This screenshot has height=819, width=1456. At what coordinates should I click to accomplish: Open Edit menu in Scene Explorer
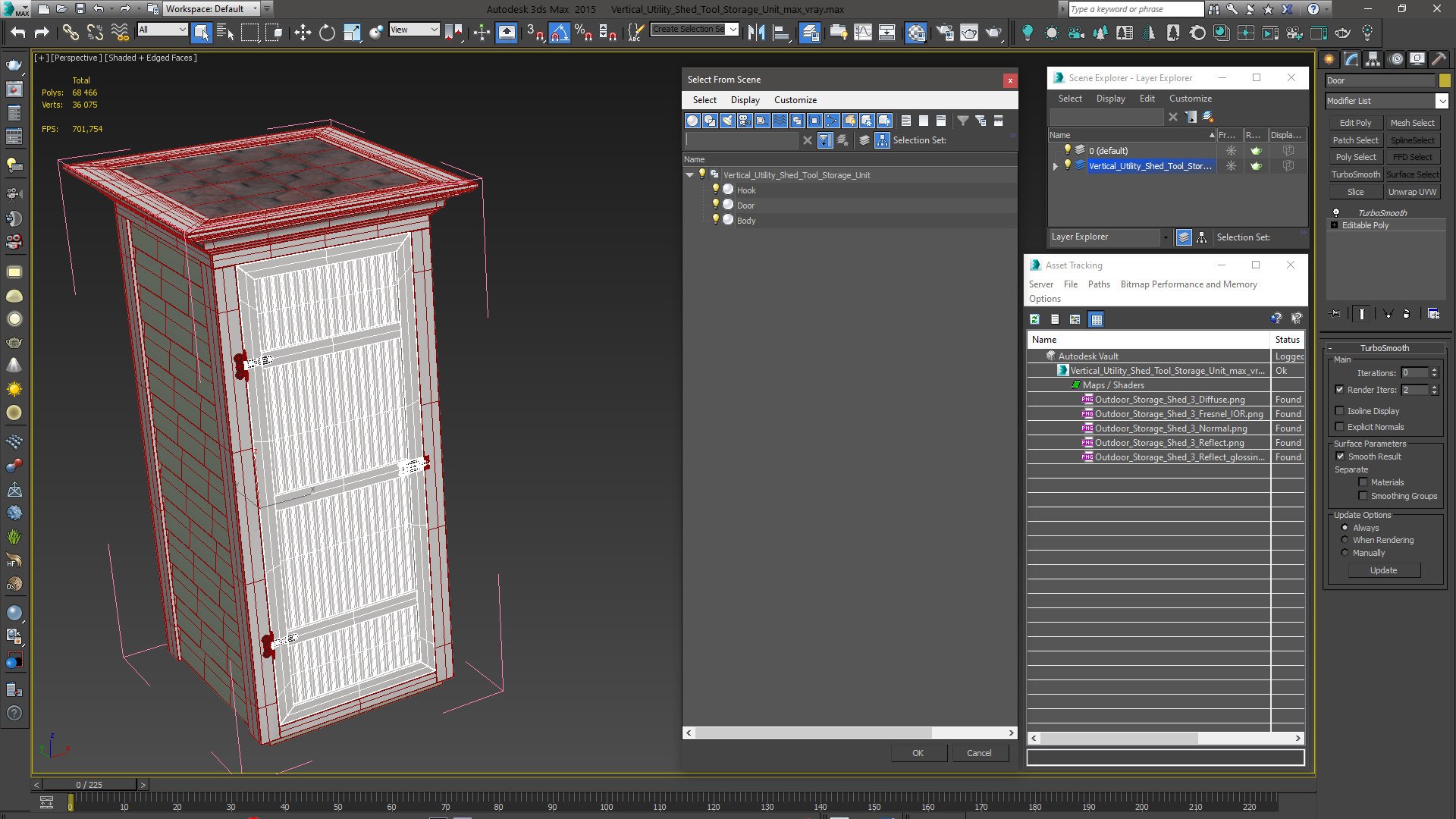pos(1147,99)
